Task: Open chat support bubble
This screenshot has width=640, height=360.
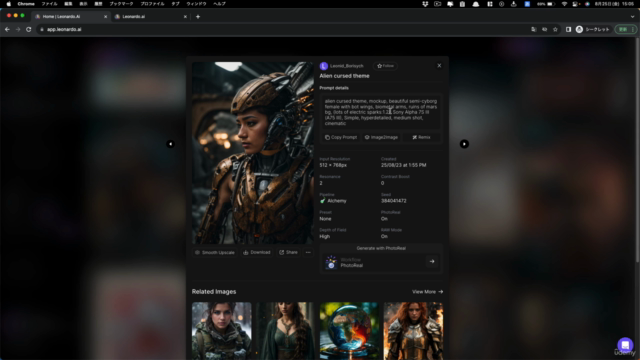Action: point(625,345)
